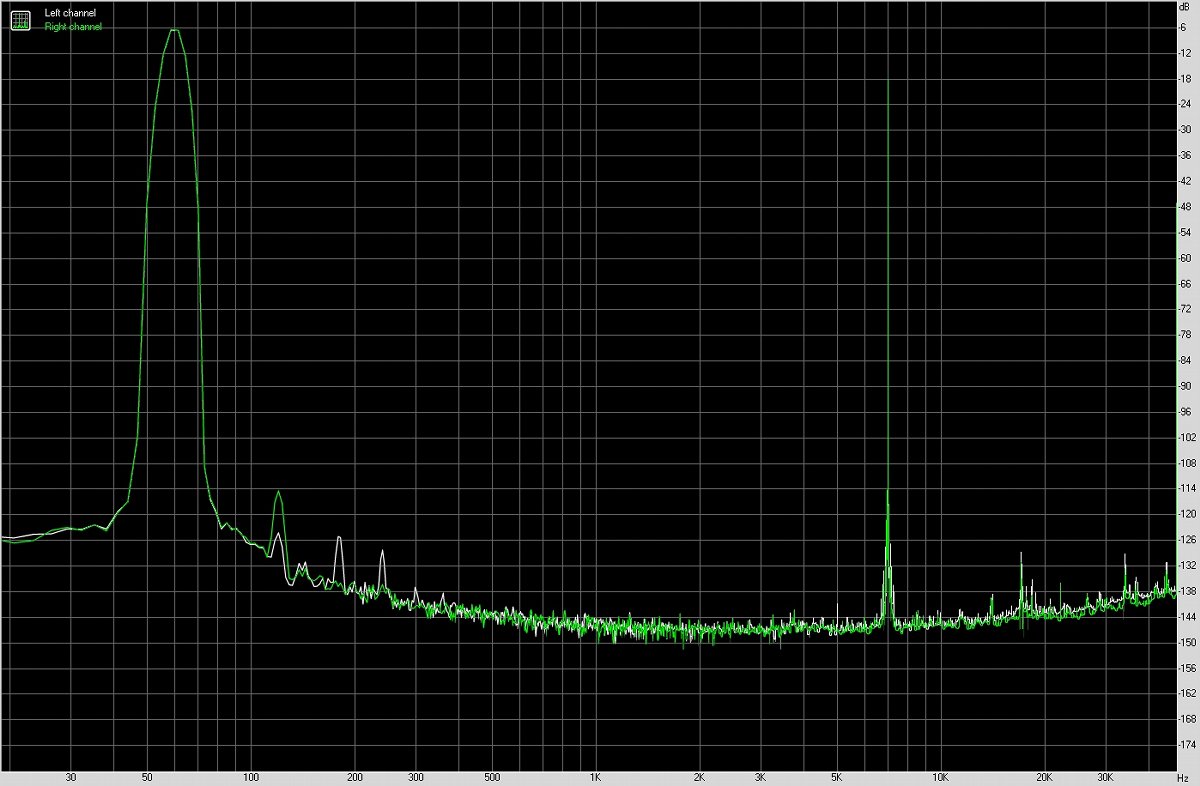Click the -66 dB scale value
Image resolution: width=1200 pixels, height=786 pixels.
tap(1186, 283)
